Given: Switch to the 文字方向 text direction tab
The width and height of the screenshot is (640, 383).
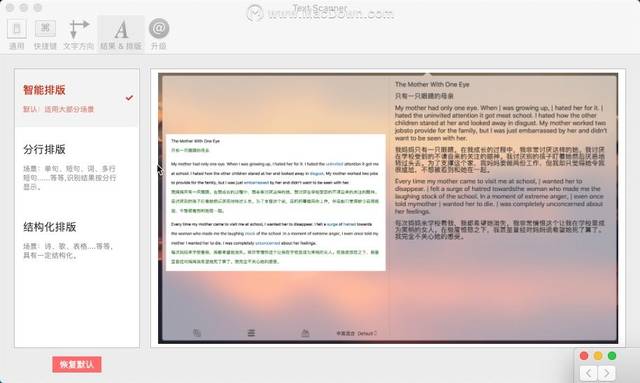Looking at the screenshot, I should point(79,35).
